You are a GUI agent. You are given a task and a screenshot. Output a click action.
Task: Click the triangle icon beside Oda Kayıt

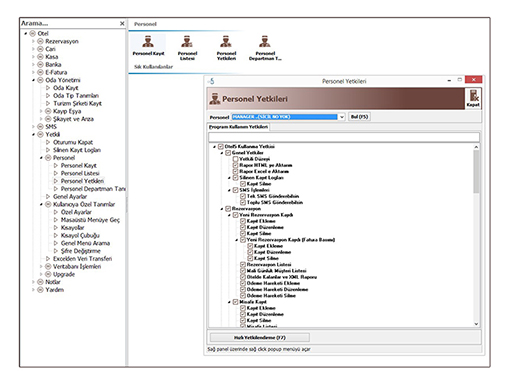48,88
